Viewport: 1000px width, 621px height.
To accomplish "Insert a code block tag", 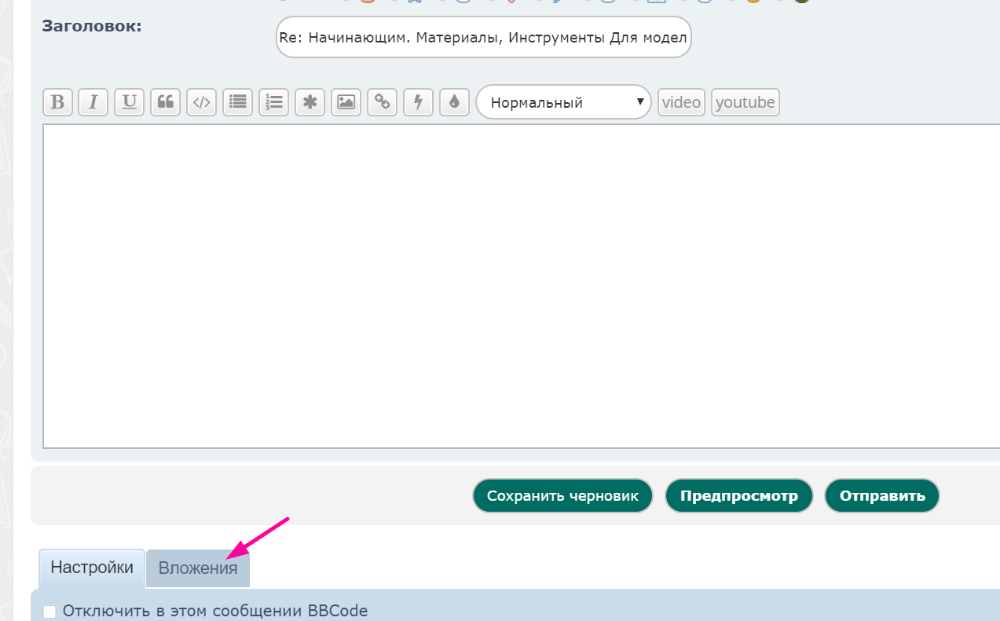I will point(201,102).
